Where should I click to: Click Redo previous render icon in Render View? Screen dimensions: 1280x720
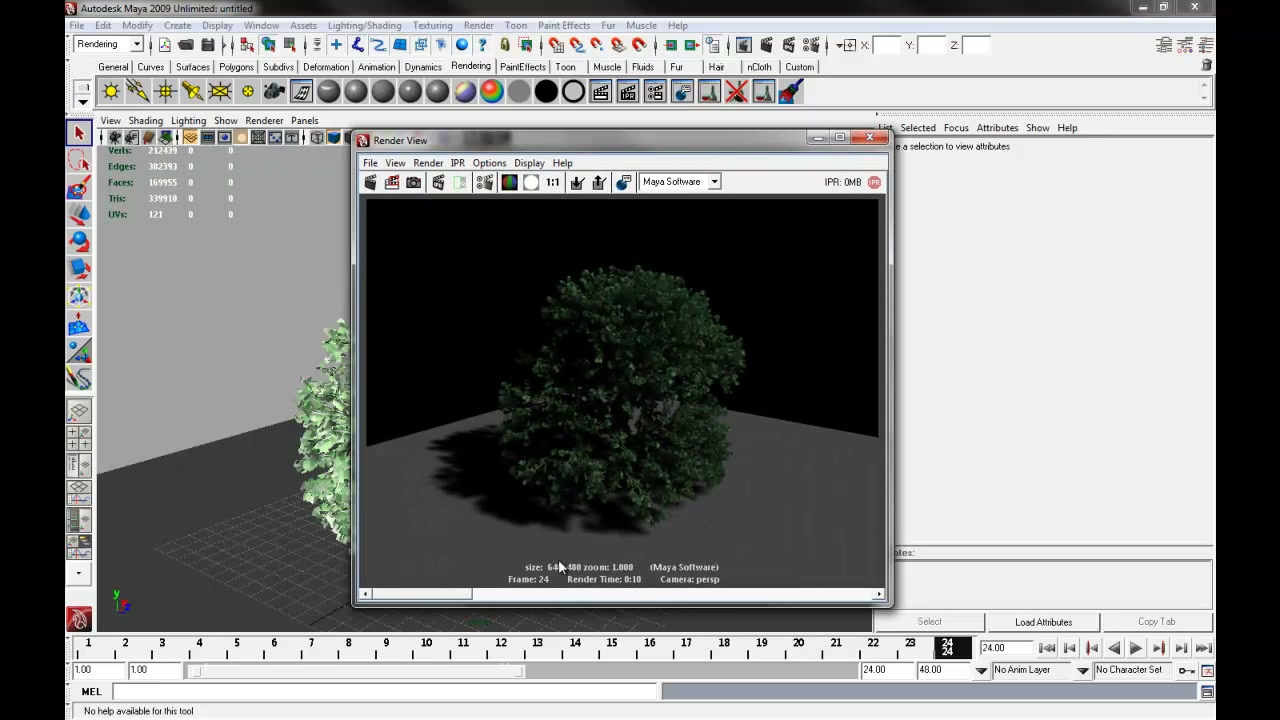370,182
